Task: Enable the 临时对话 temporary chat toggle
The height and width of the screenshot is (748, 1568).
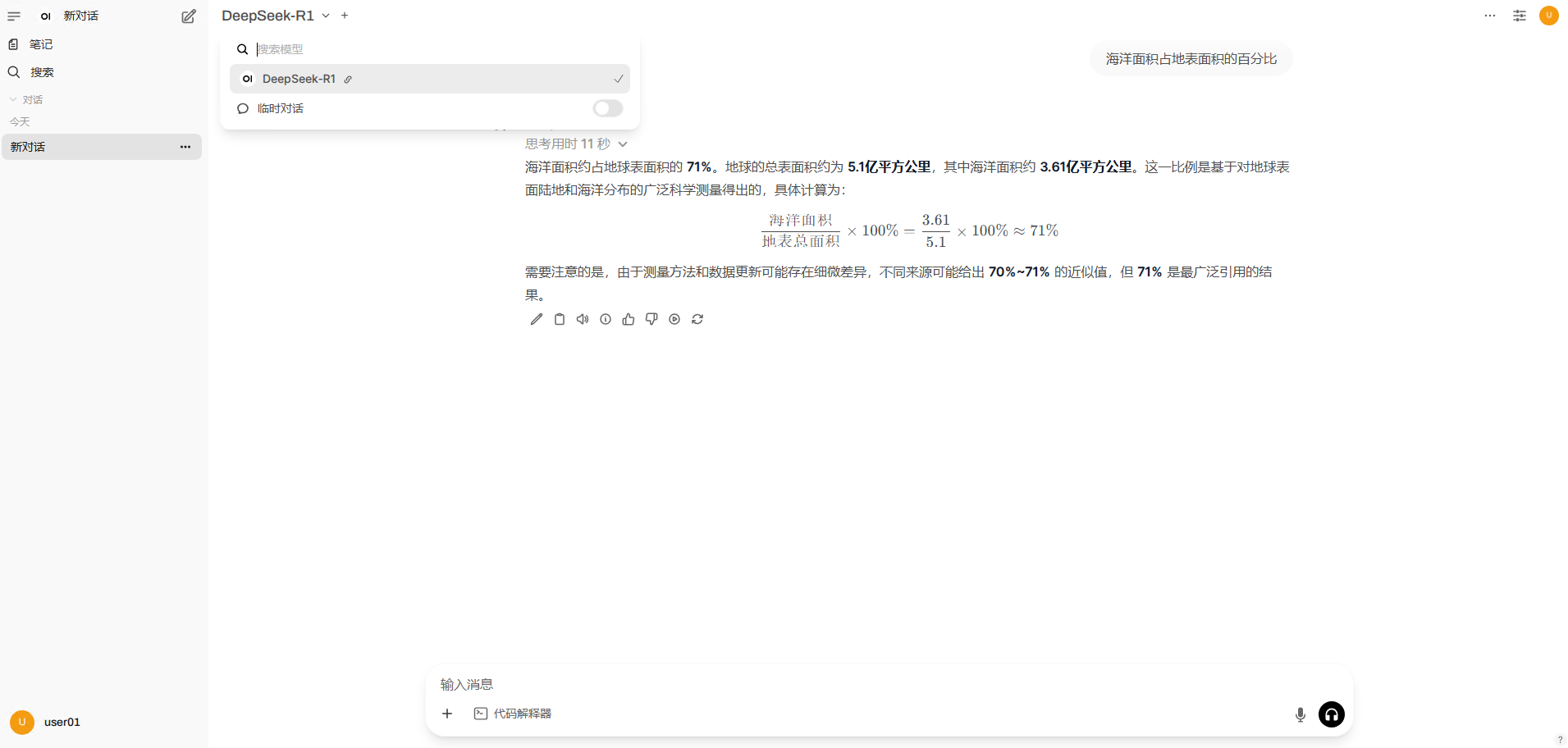Action: 607,108
